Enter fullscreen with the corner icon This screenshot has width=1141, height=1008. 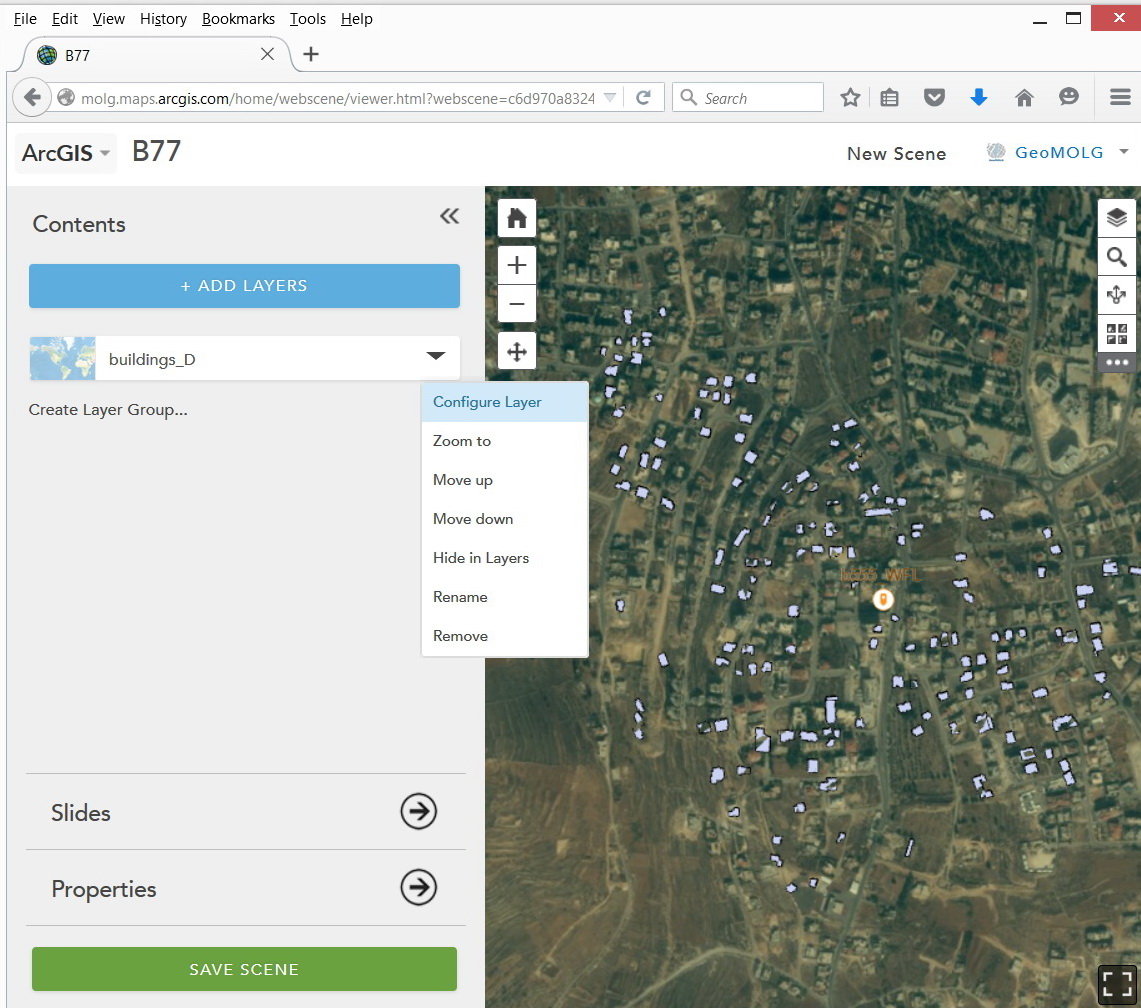pyautogui.click(x=1117, y=984)
